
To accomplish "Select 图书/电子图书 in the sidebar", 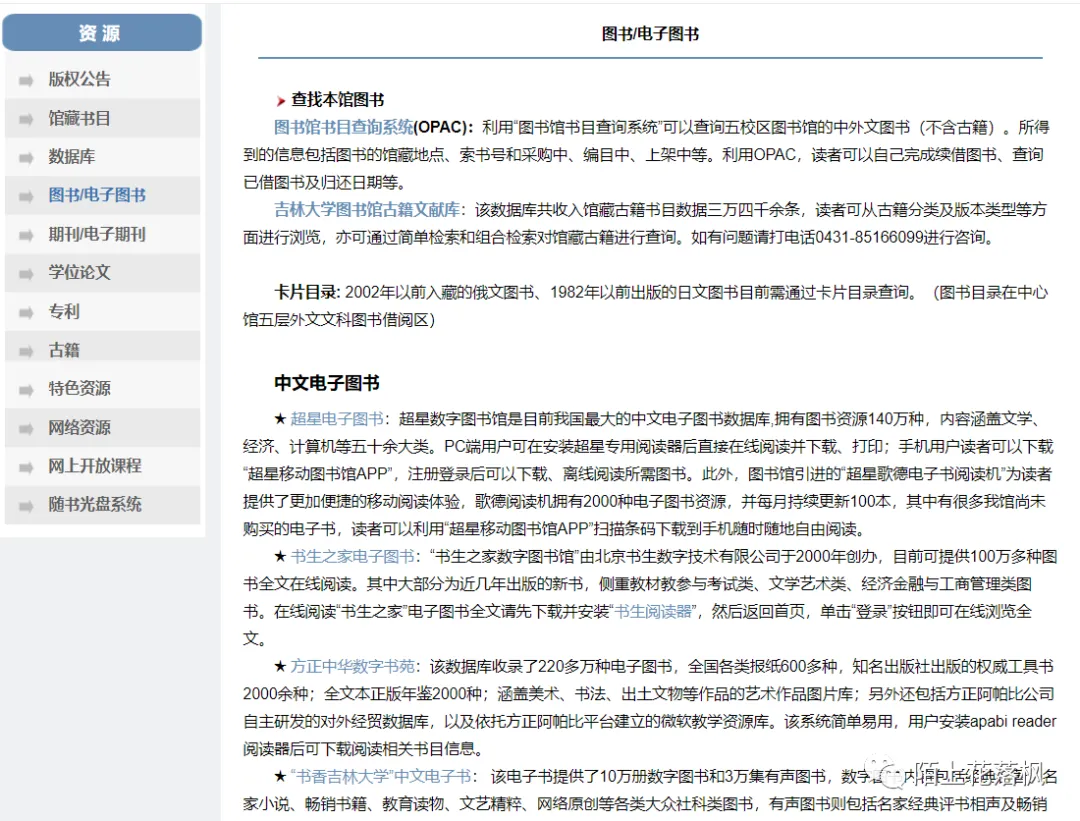I will pos(97,196).
